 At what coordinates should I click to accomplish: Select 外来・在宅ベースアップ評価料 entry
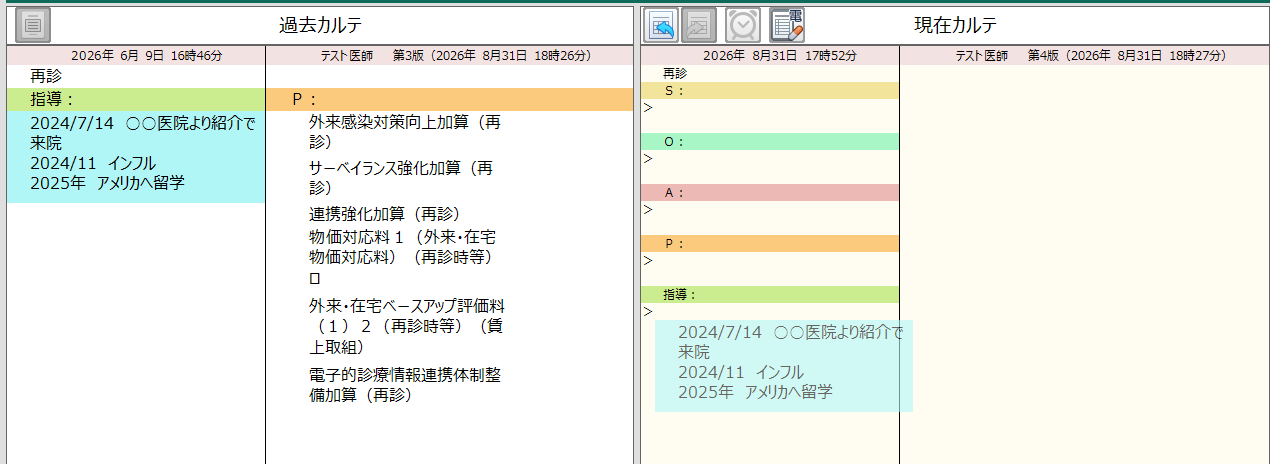[407, 326]
